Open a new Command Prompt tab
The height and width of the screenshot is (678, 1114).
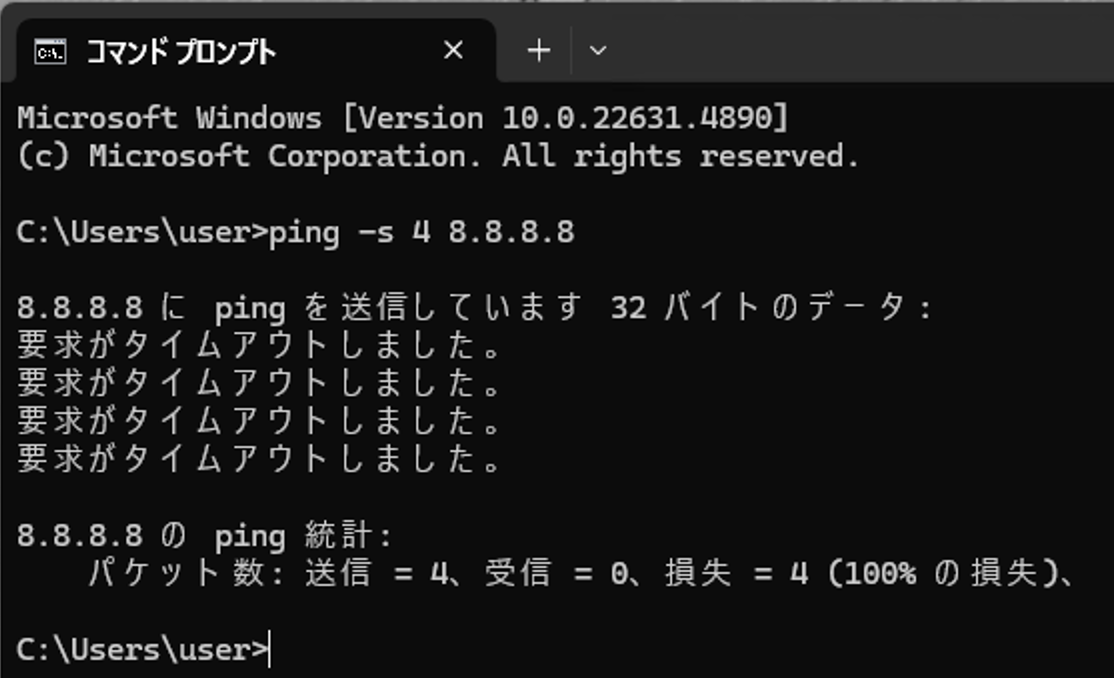[x=537, y=50]
